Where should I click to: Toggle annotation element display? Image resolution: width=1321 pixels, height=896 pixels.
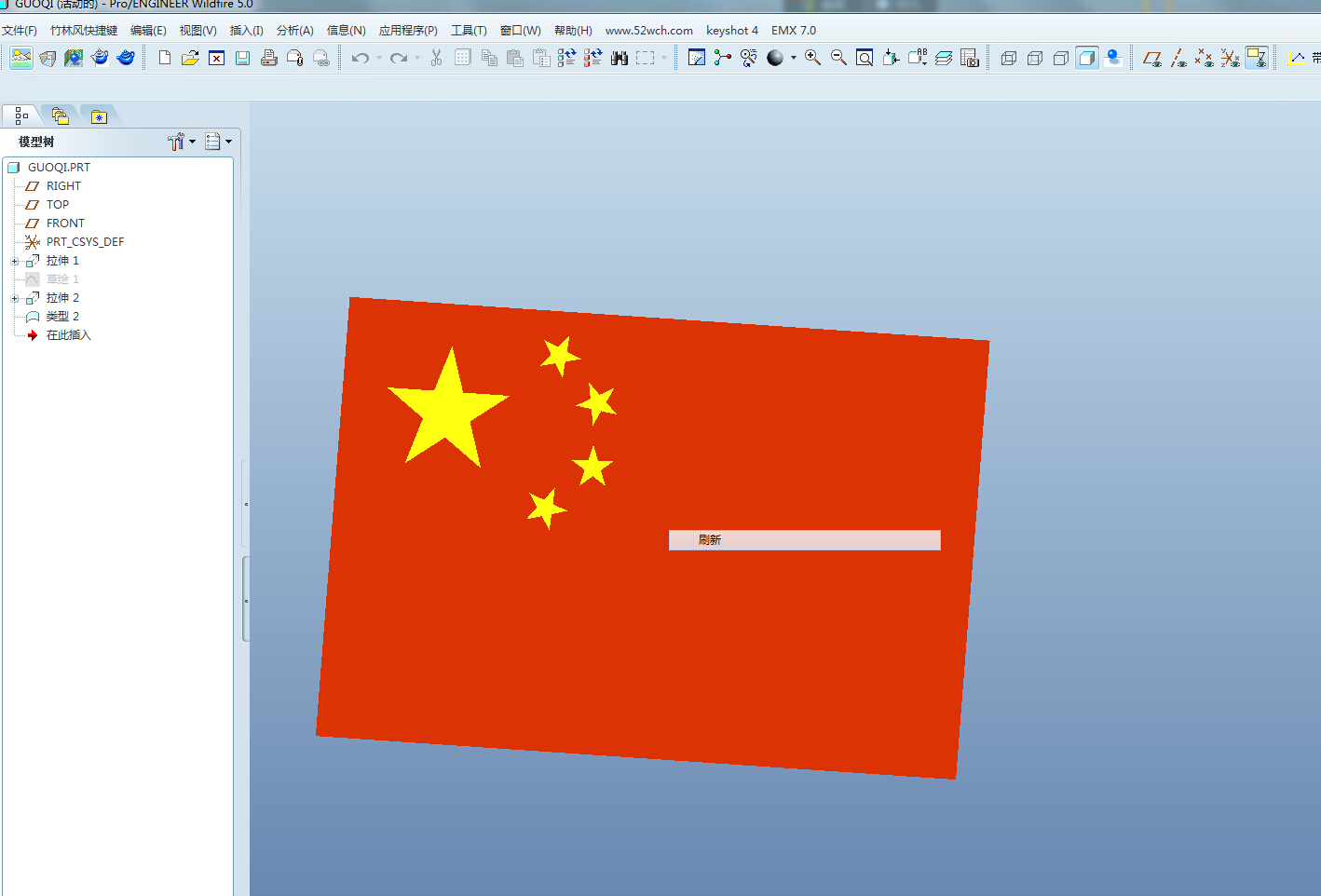point(1256,58)
